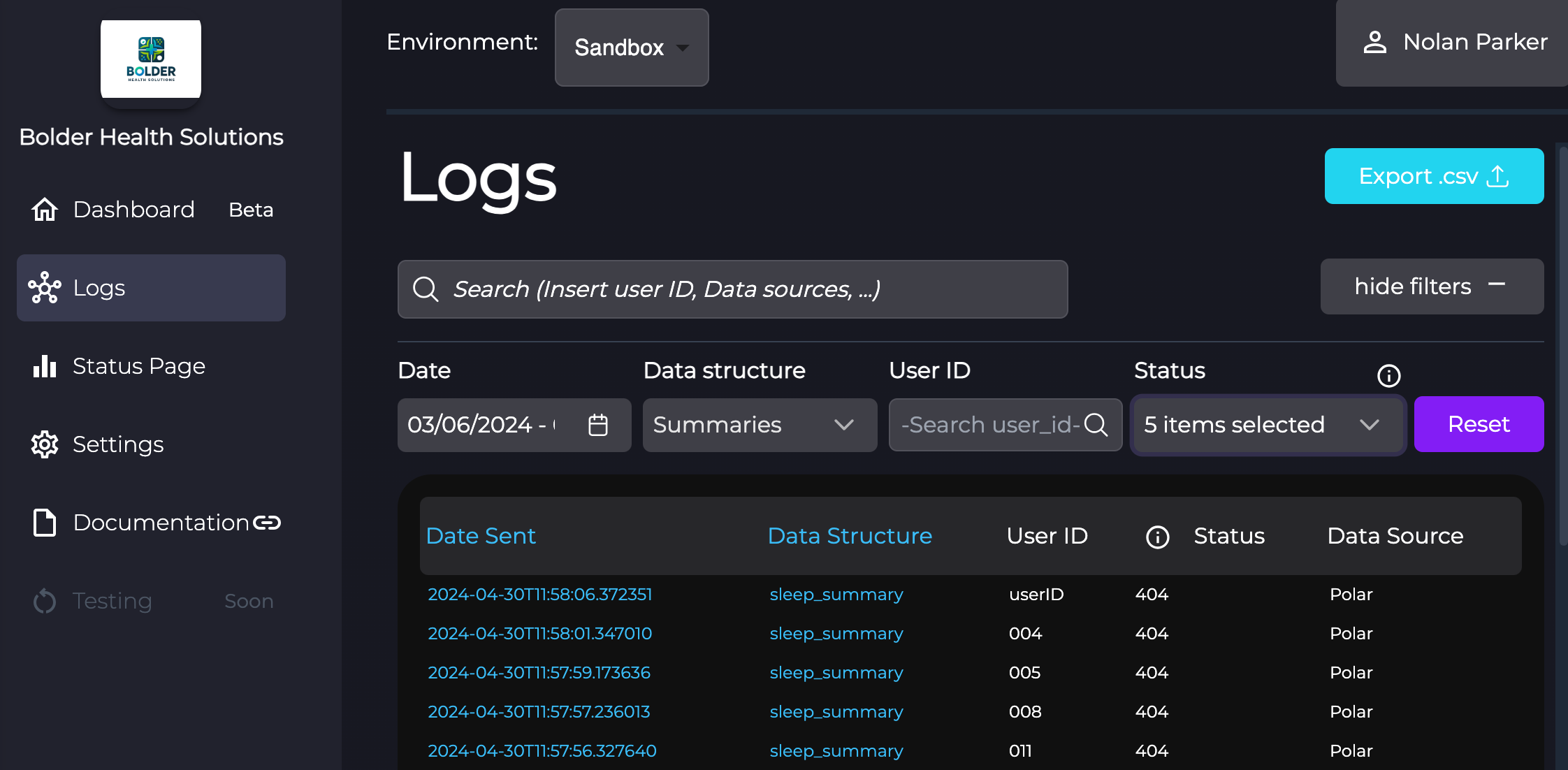Focus the main logs search field
Image resolution: width=1568 pixels, height=770 pixels.
point(732,289)
